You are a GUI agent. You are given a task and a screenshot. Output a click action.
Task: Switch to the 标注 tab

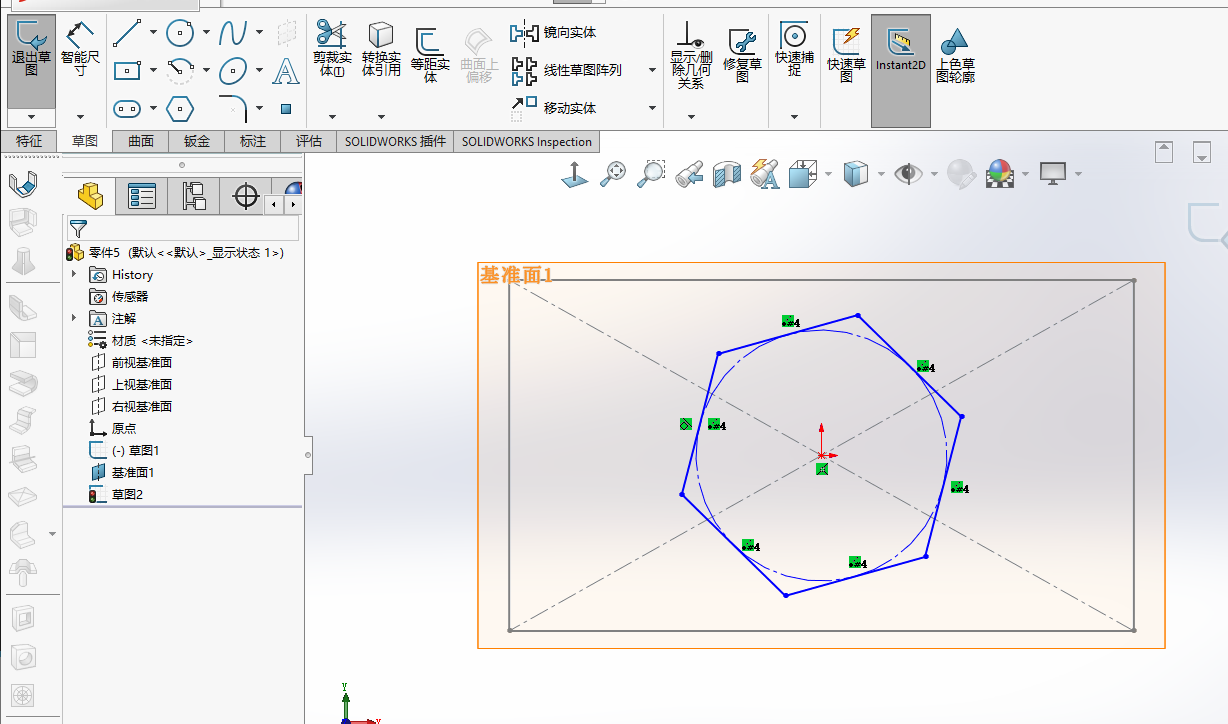pyautogui.click(x=253, y=141)
